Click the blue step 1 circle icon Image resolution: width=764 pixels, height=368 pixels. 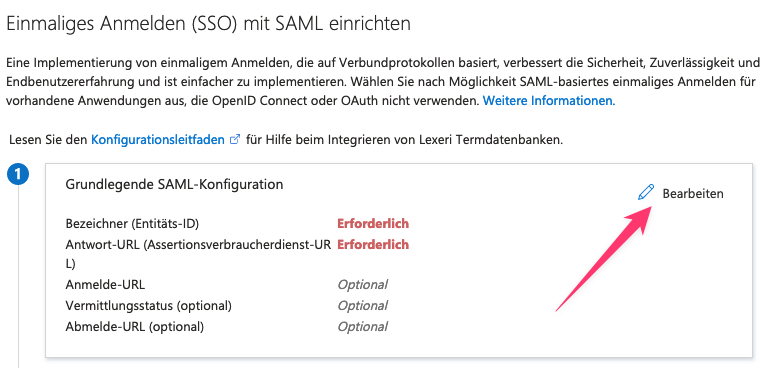click(18, 174)
